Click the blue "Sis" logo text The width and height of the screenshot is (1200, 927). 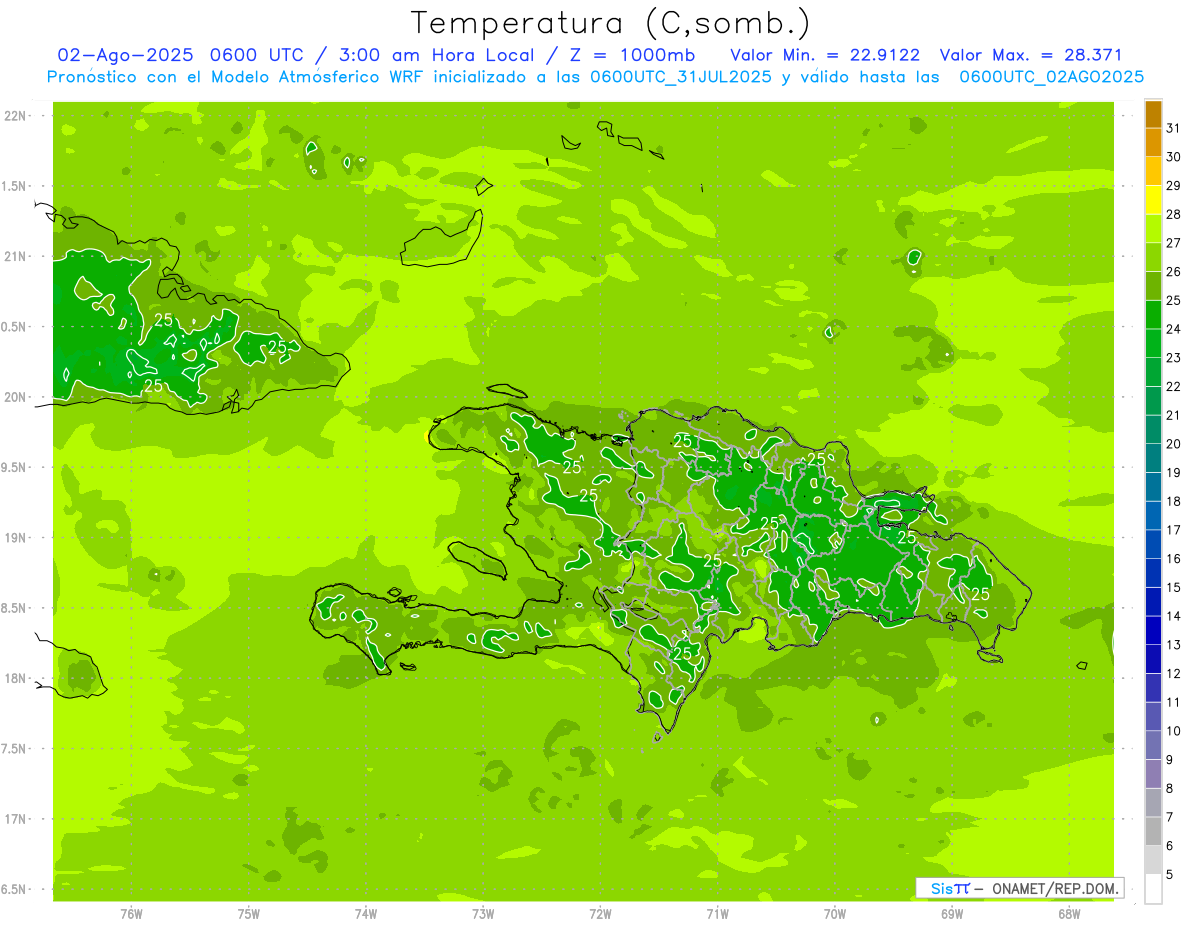(x=942, y=888)
